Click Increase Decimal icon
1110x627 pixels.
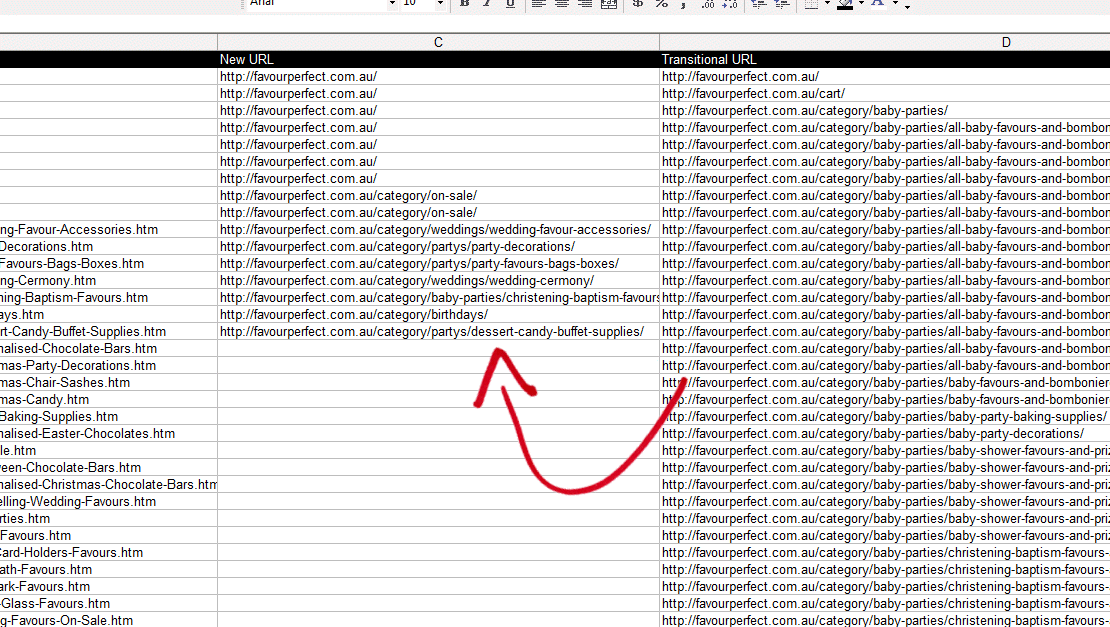point(707,4)
